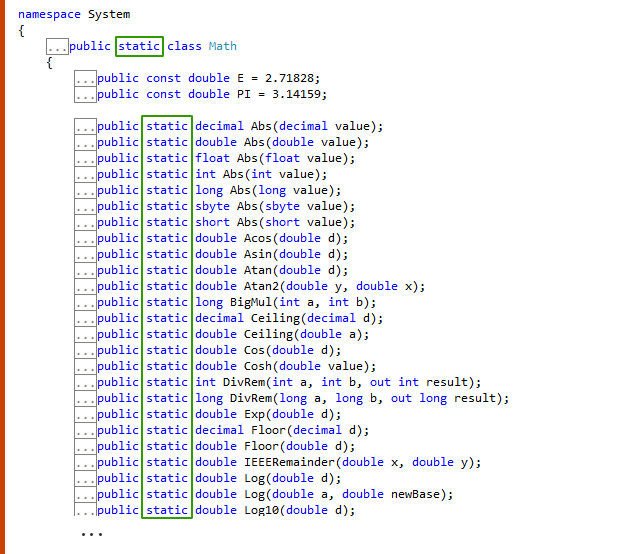
Task: Expand collapsed comment before Ceiling(decimal d)
Action: [85, 318]
